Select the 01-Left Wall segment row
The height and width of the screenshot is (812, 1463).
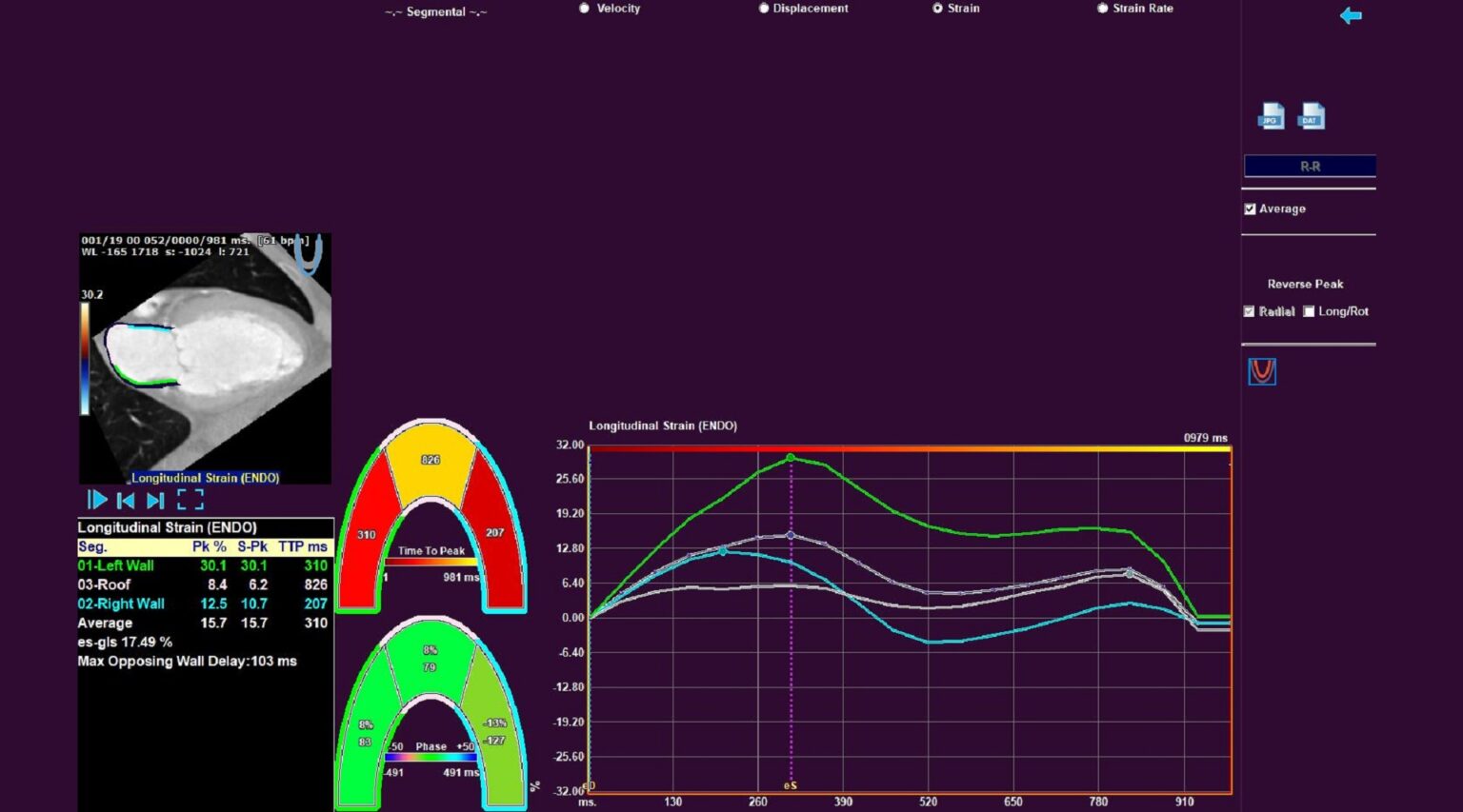click(x=115, y=565)
